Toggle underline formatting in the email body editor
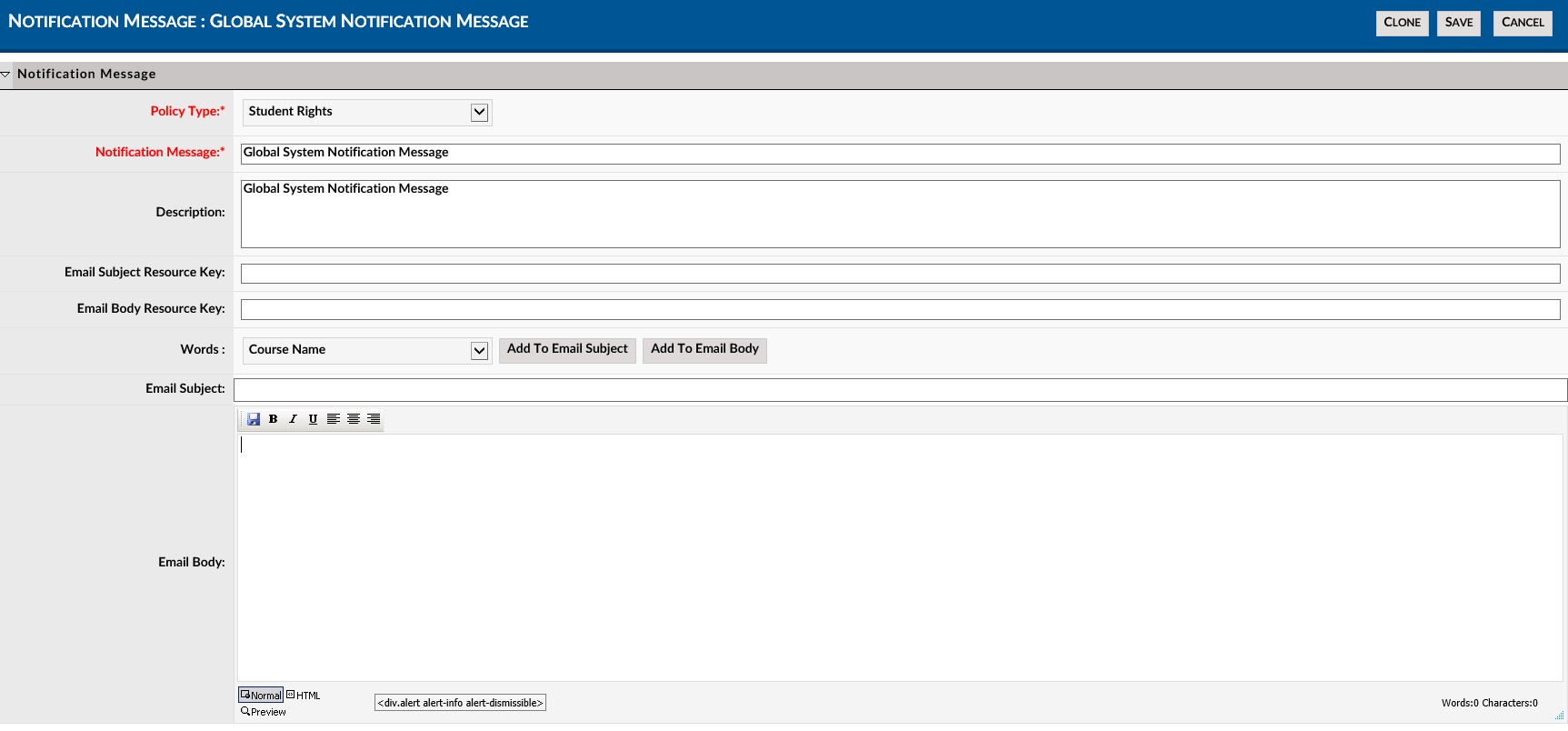The width and height of the screenshot is (1568, 731). 313,419
